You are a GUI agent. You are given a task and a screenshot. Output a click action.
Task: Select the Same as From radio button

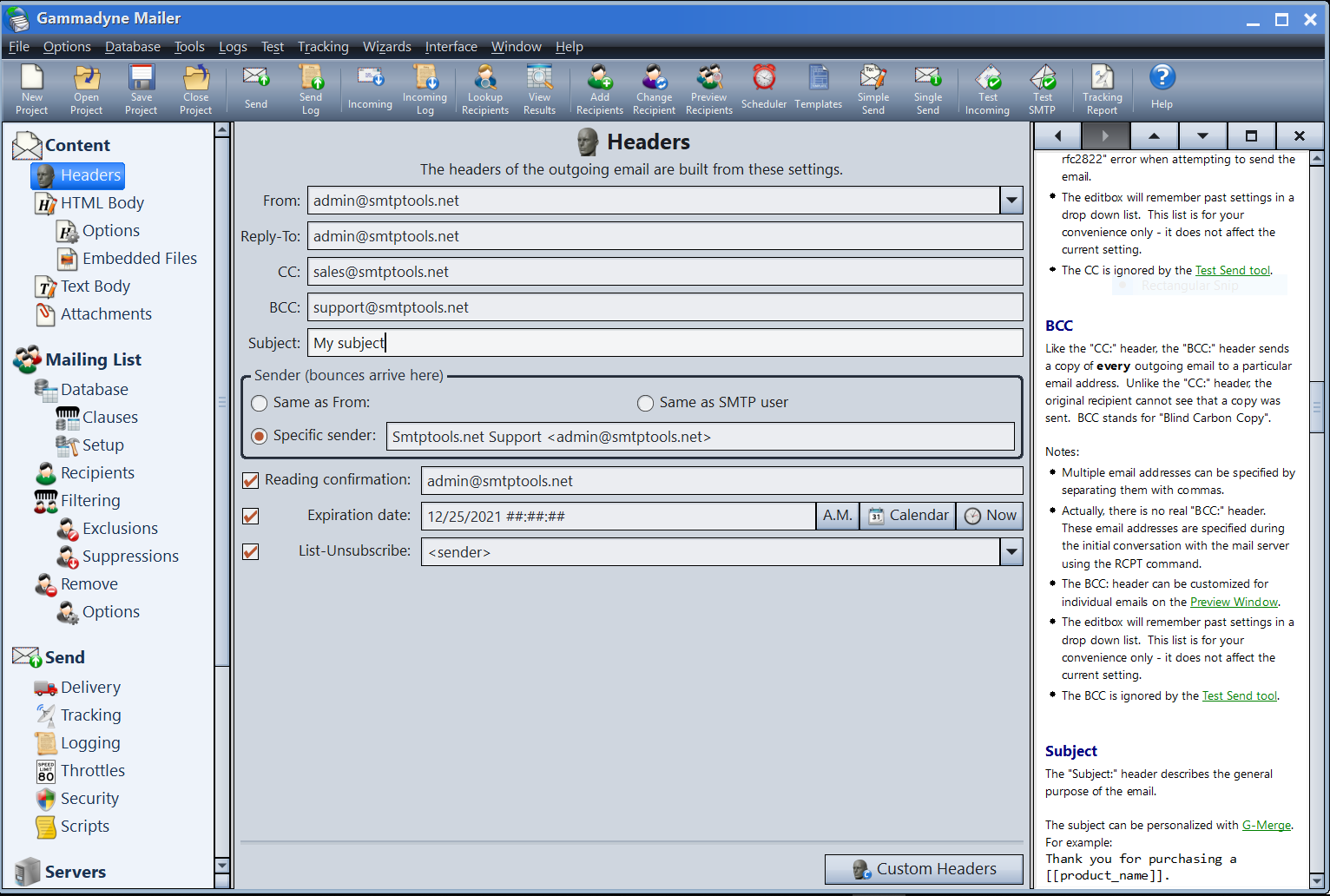pyautogui.click(x=259, y=403)
